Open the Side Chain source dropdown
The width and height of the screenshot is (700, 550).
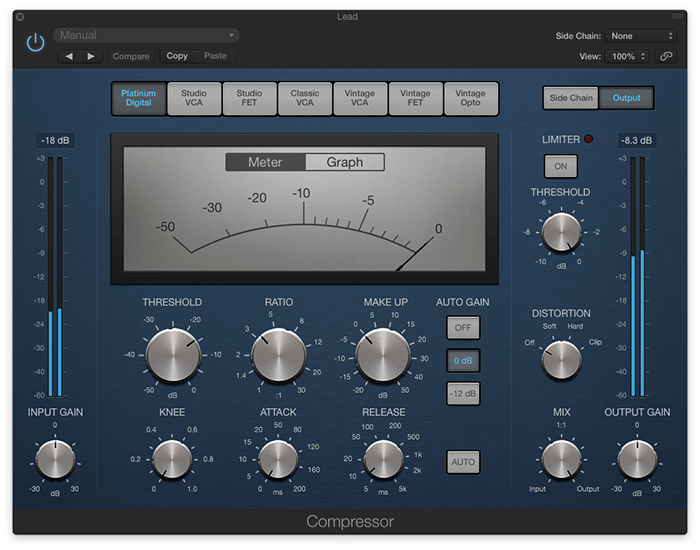pos(643,36)
